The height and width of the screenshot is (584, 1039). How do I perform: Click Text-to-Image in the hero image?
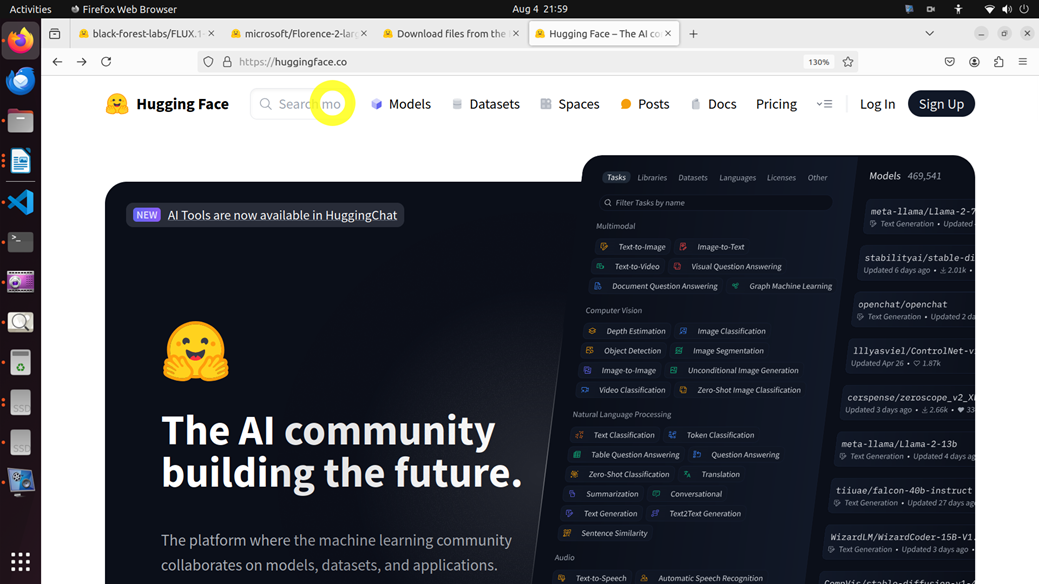[635, 247]
